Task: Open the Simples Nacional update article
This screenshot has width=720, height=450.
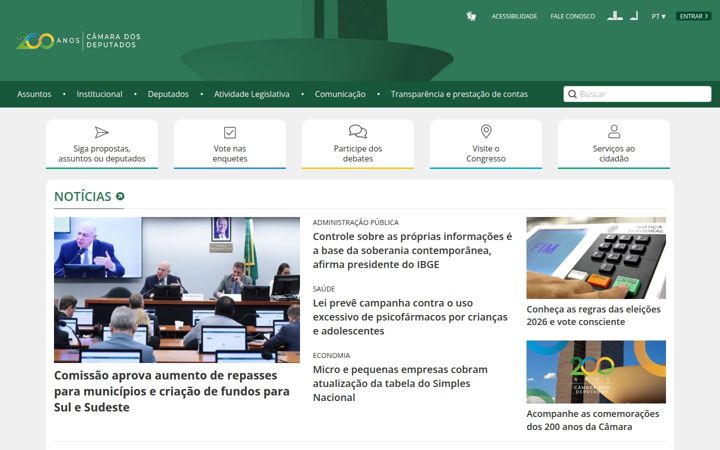Action: pos(400,383)
